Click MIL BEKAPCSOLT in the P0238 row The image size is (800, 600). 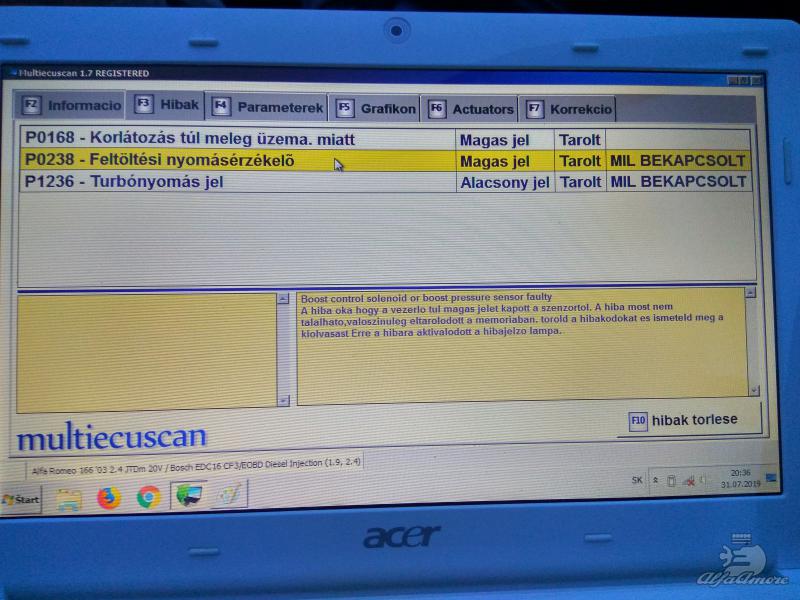(x=678, y=161)
